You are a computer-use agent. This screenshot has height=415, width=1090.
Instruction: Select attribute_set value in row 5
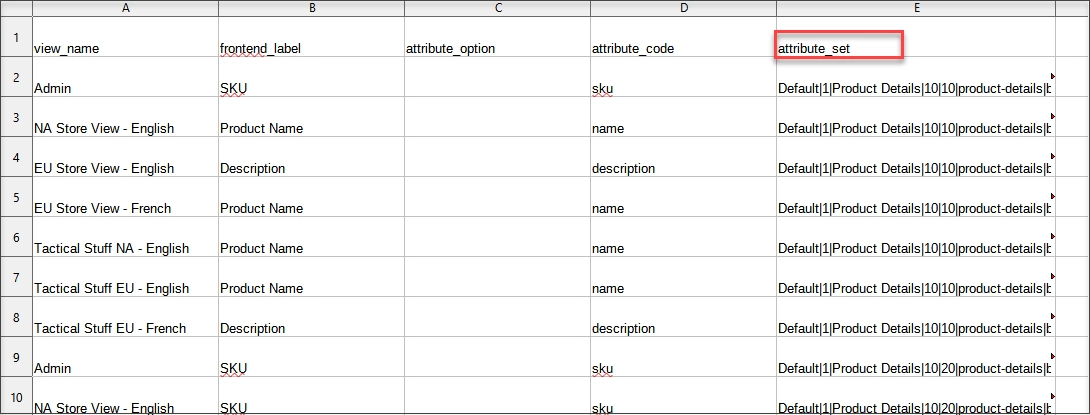[x=916, y=197]
